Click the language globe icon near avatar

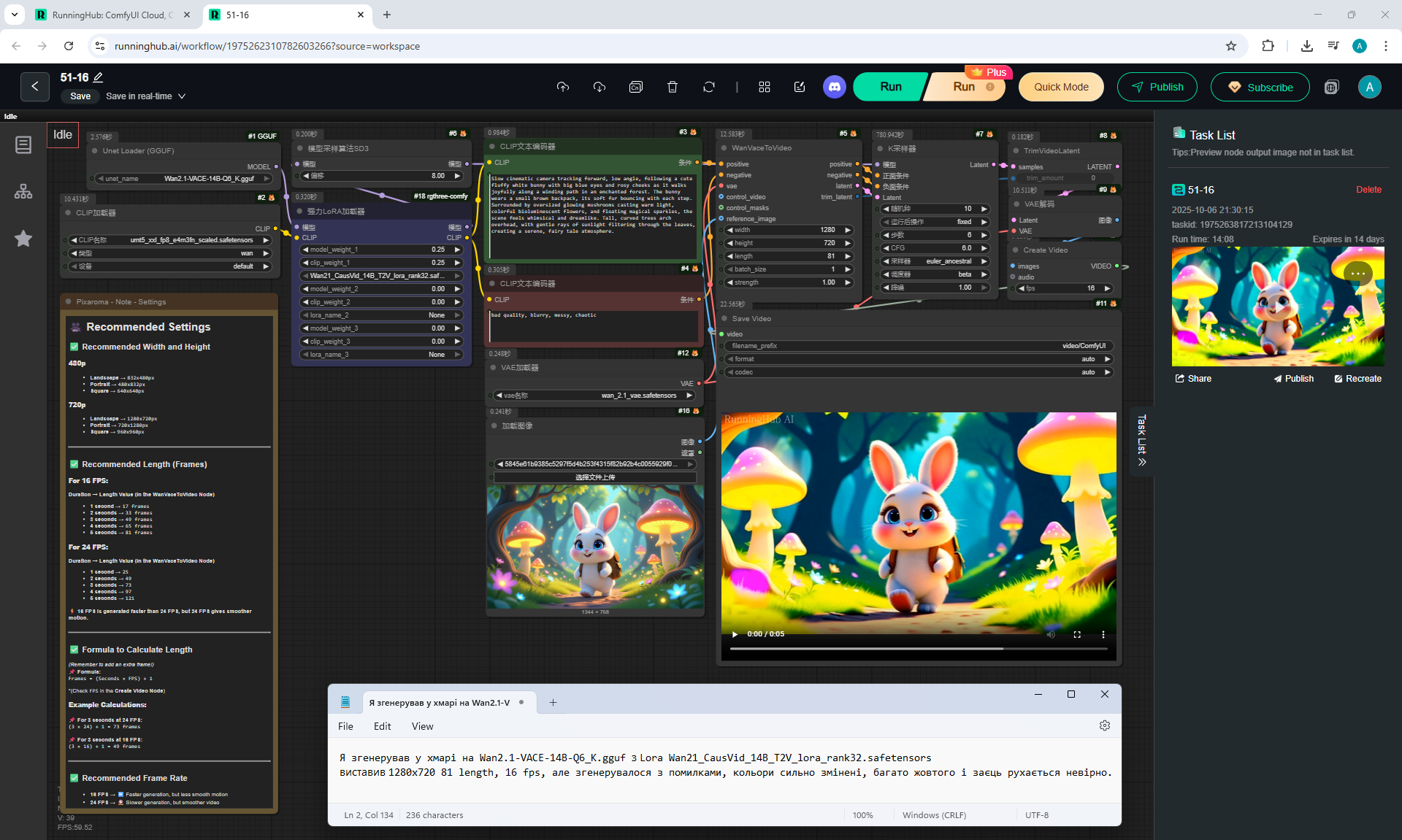pos(1332,87)
